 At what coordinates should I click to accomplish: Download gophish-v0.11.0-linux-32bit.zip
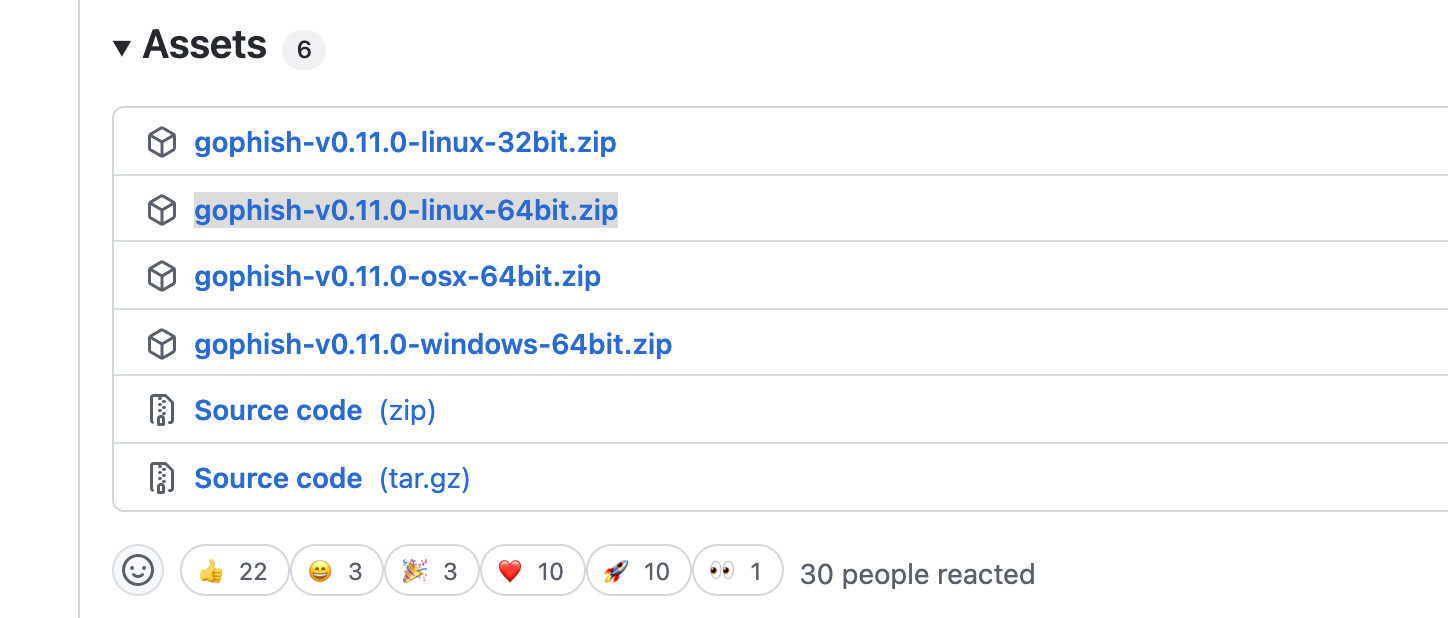click(x=405, y=143)
